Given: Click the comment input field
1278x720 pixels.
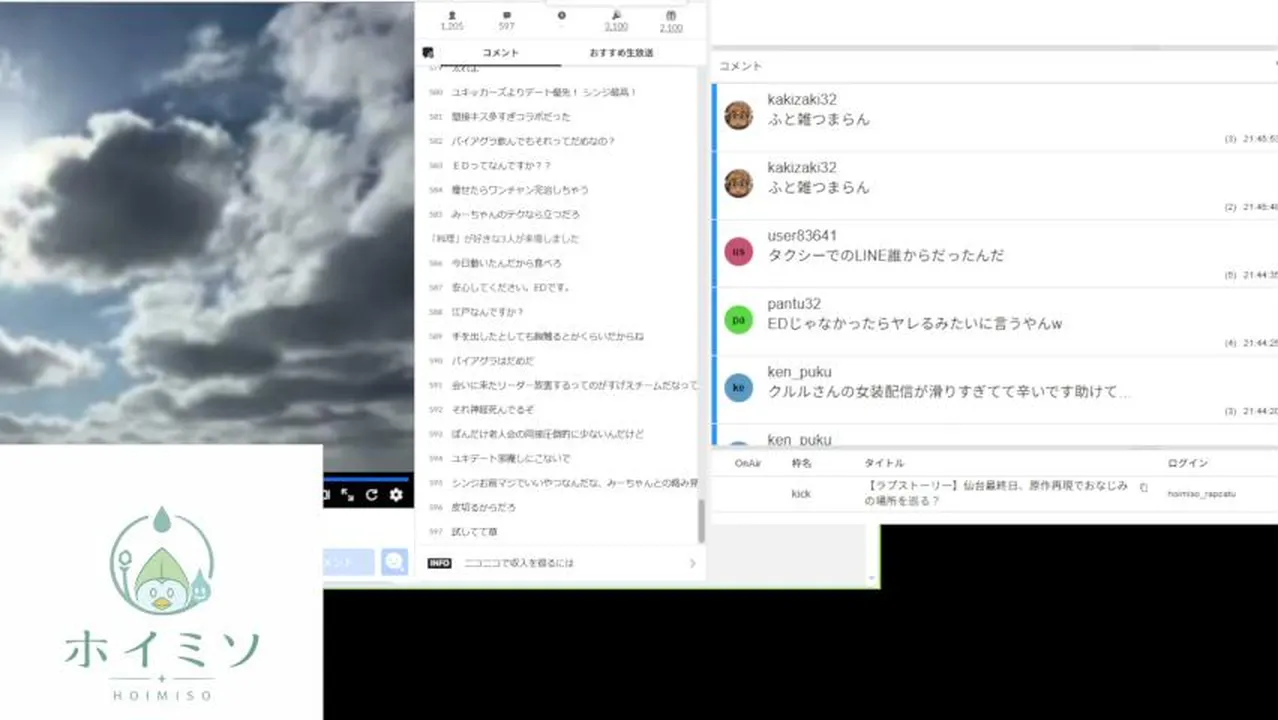Looking at the screenshot, I should coord(349,562).
